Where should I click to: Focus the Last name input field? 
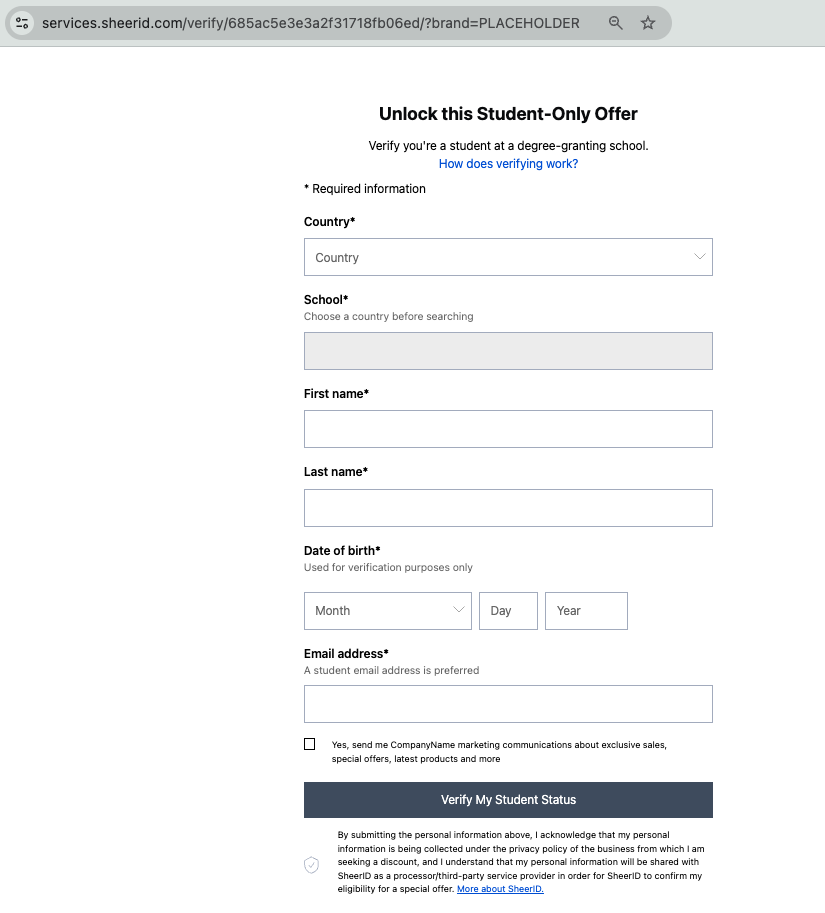(508, 508)
